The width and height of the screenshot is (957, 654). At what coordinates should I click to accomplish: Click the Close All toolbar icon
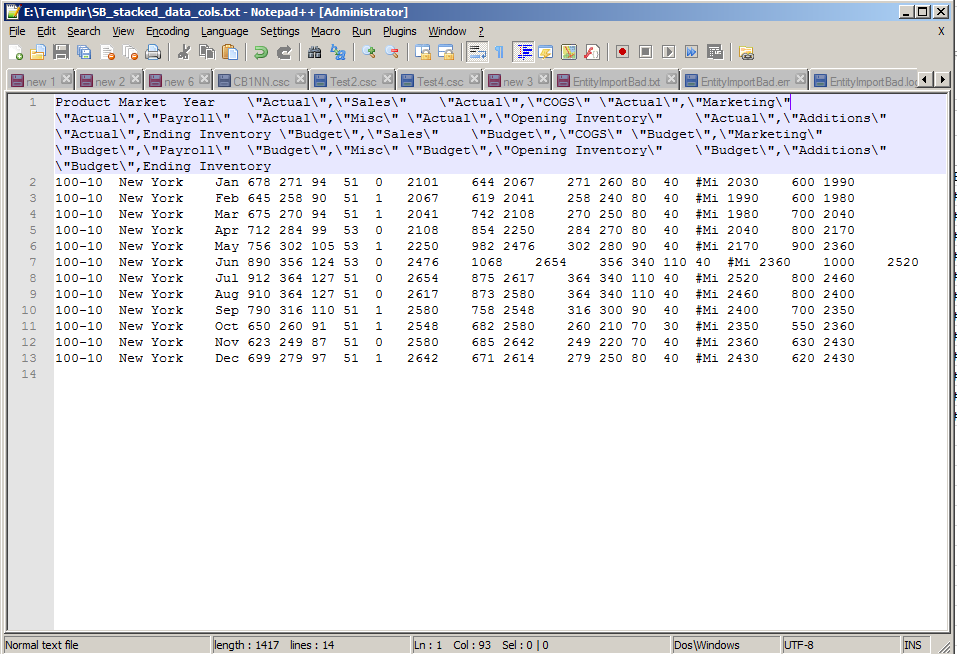[130, 53]
